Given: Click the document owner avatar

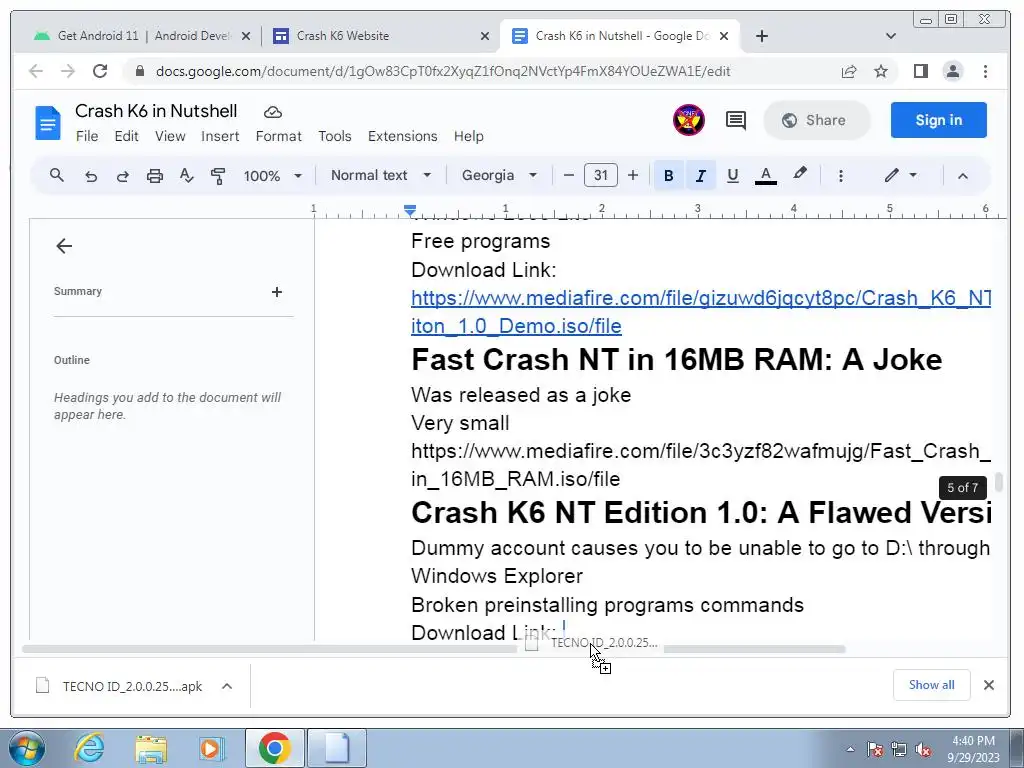Looking at the screenshot, I should click(x=689, y=120).
